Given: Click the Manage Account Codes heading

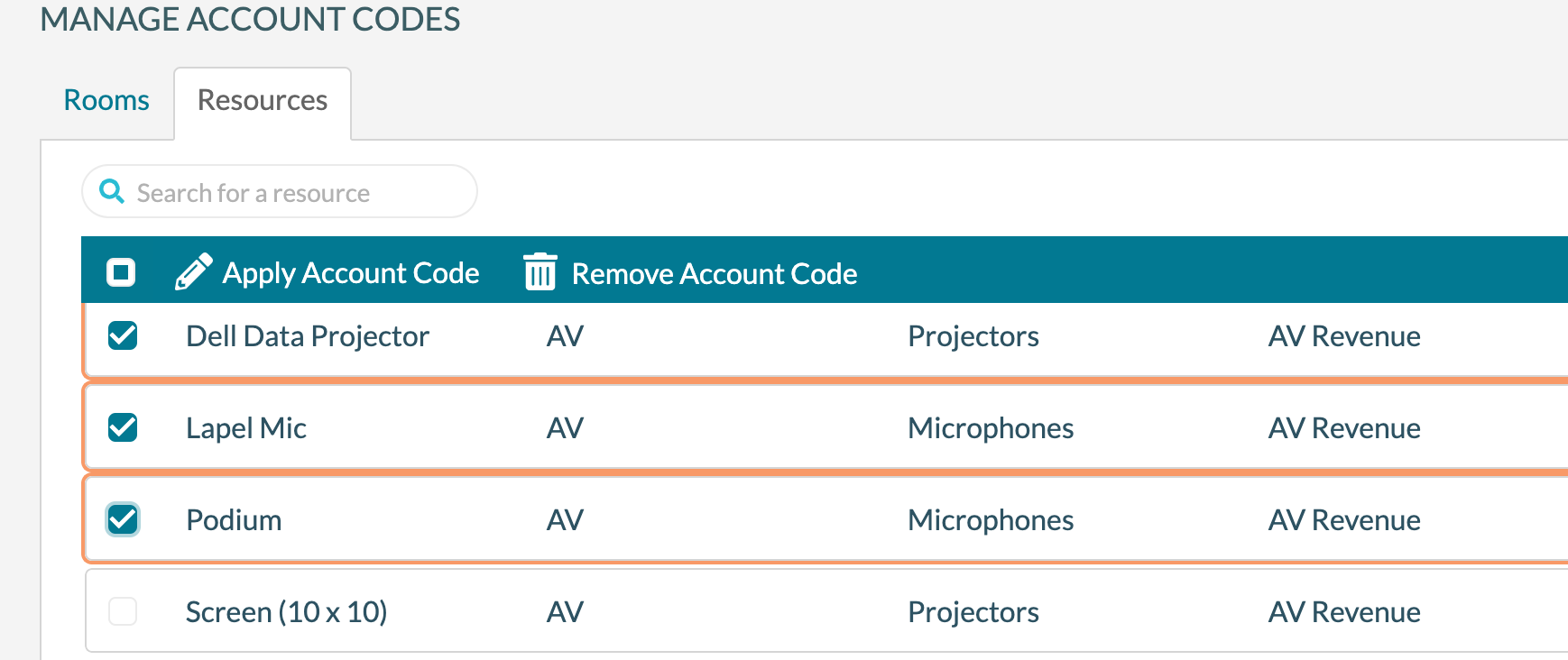Looking at the screenshot, I should pos(250,19).
